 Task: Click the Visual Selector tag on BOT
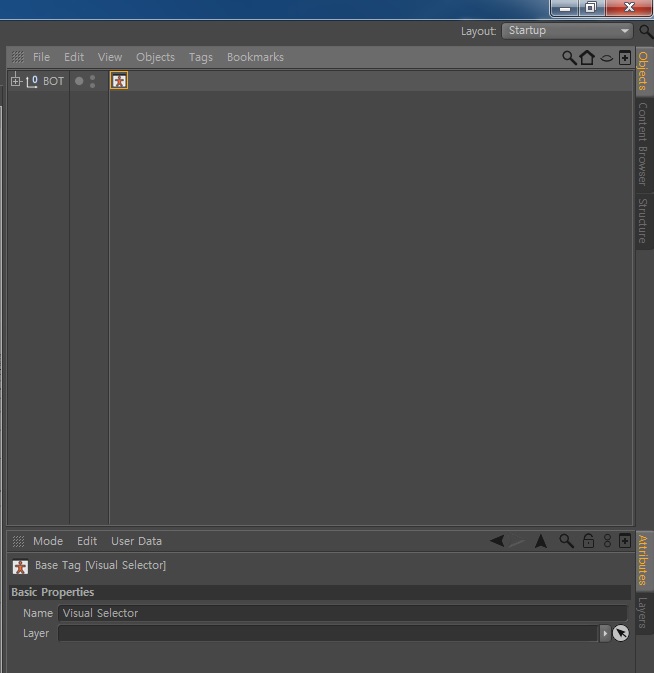pyautogui.click(x=119, y=81)
